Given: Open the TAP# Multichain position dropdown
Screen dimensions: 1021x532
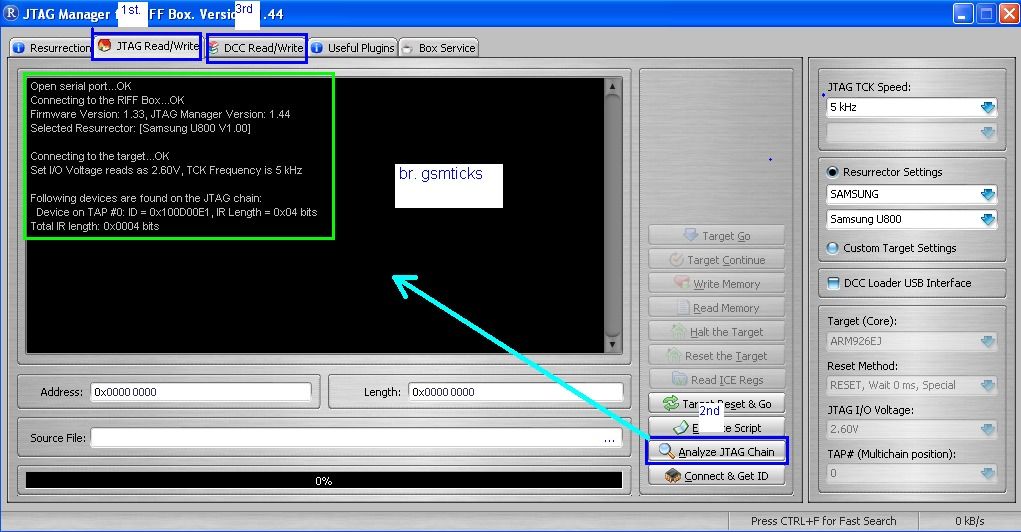Looking at the screenshot, I should (988, 473).
